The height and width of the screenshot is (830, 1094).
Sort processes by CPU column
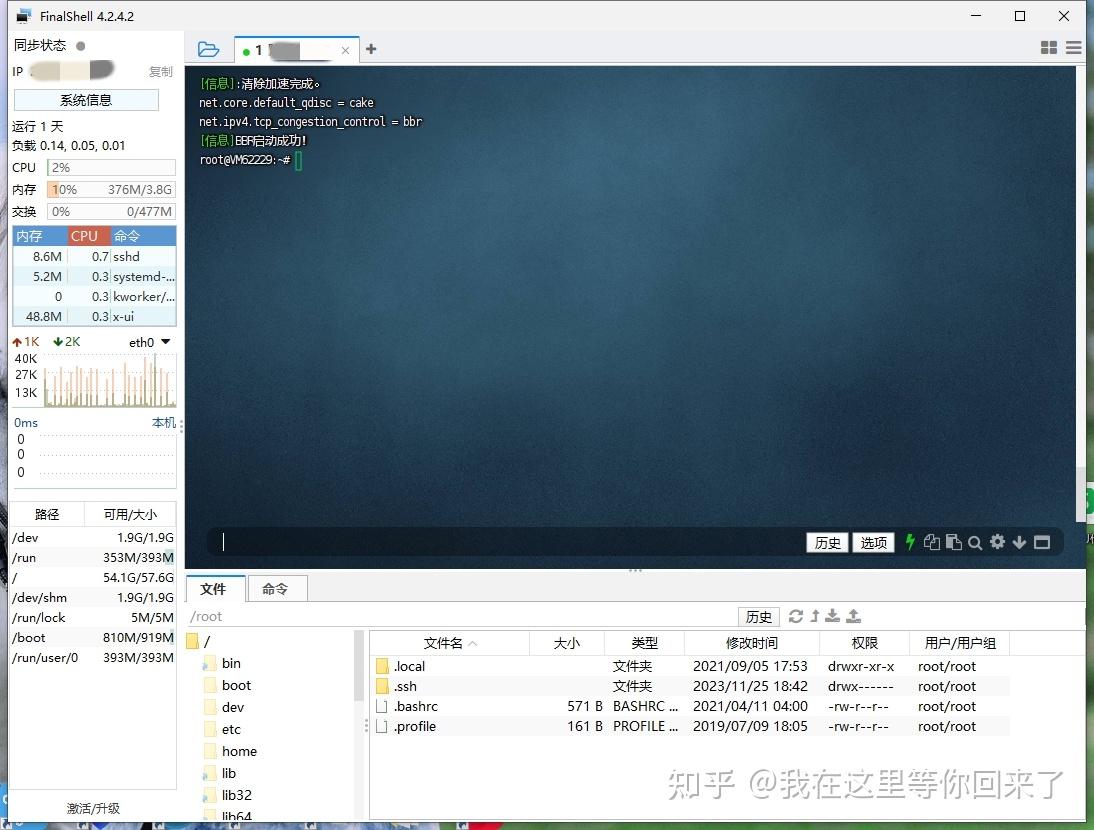(x=88, y=236)
